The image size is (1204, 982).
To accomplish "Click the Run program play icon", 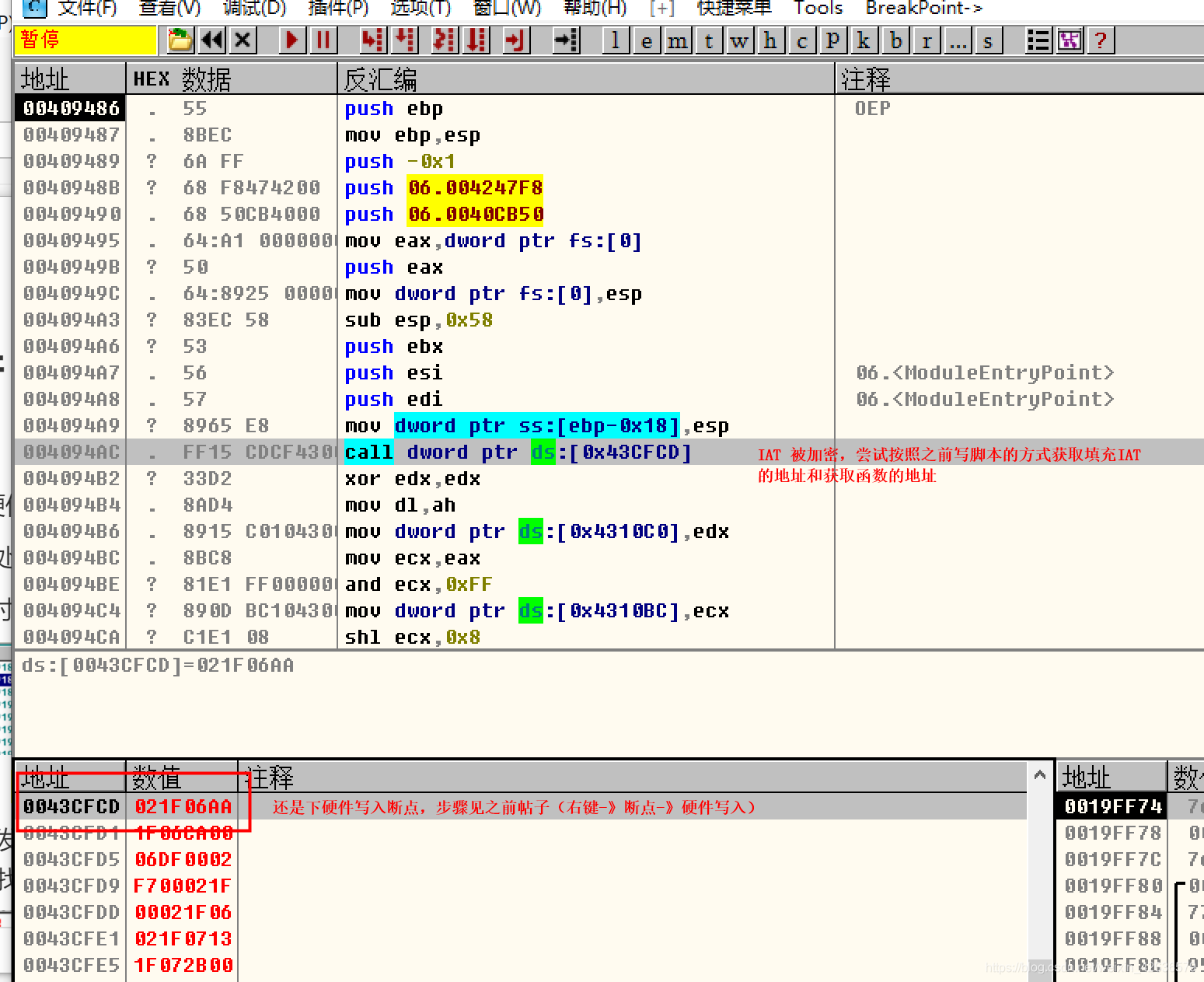I will coord(292,40).
